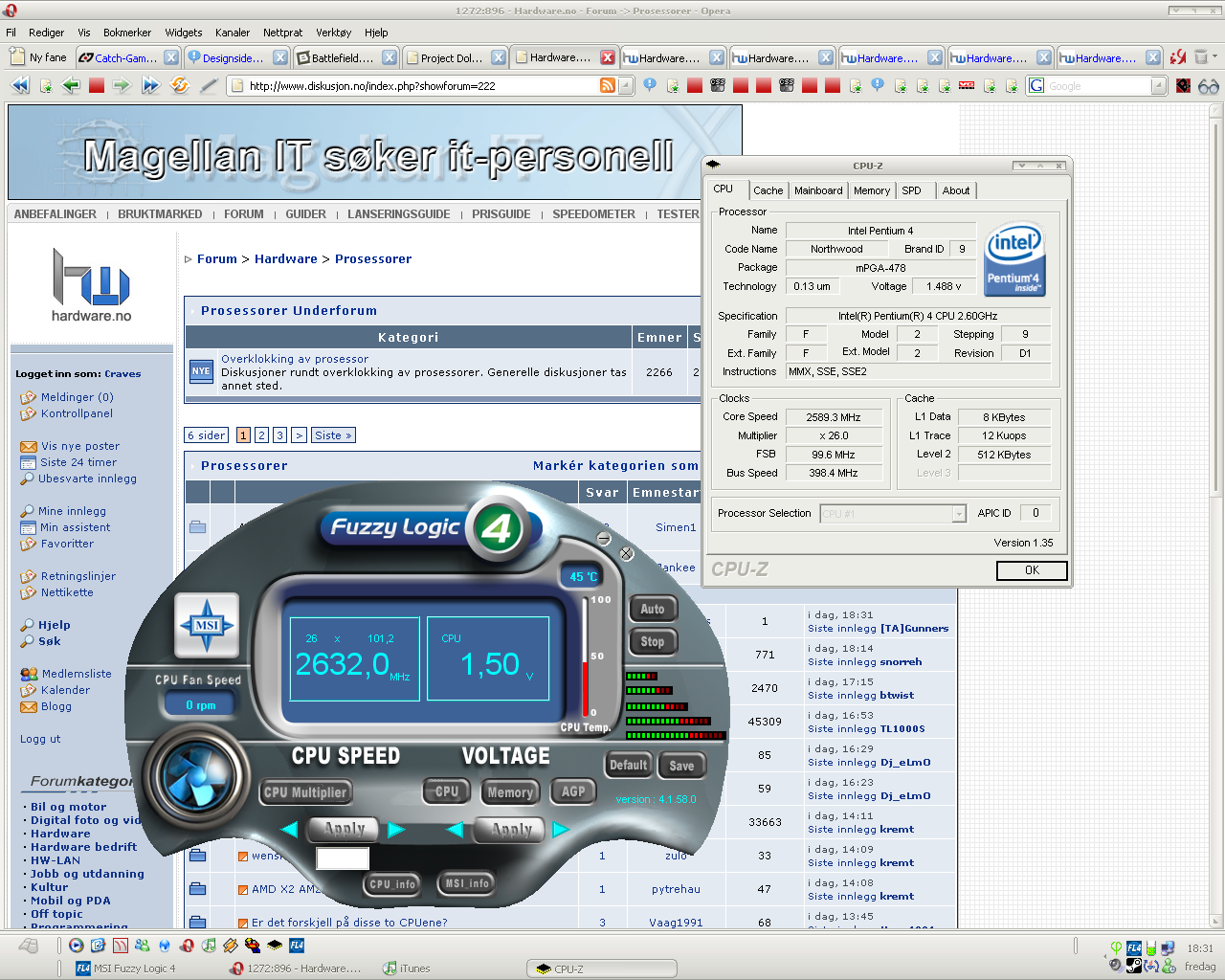Viewport: 1225px width, 980px height.
Task: Switch to Memory tab in CPU-Z
Action: [872, 190]
